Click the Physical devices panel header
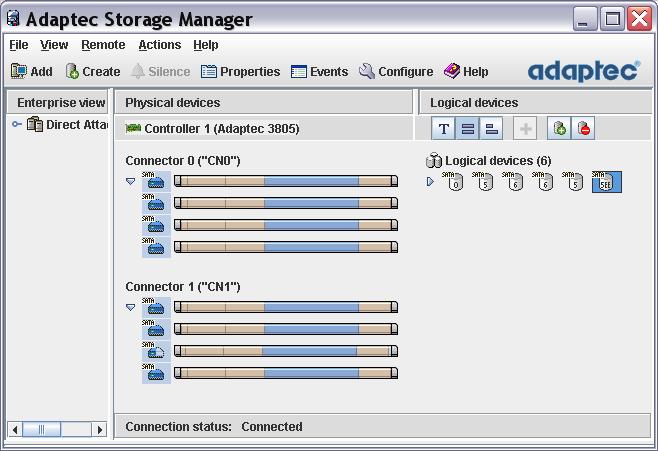The image size is (658, 451). point(263,102)
